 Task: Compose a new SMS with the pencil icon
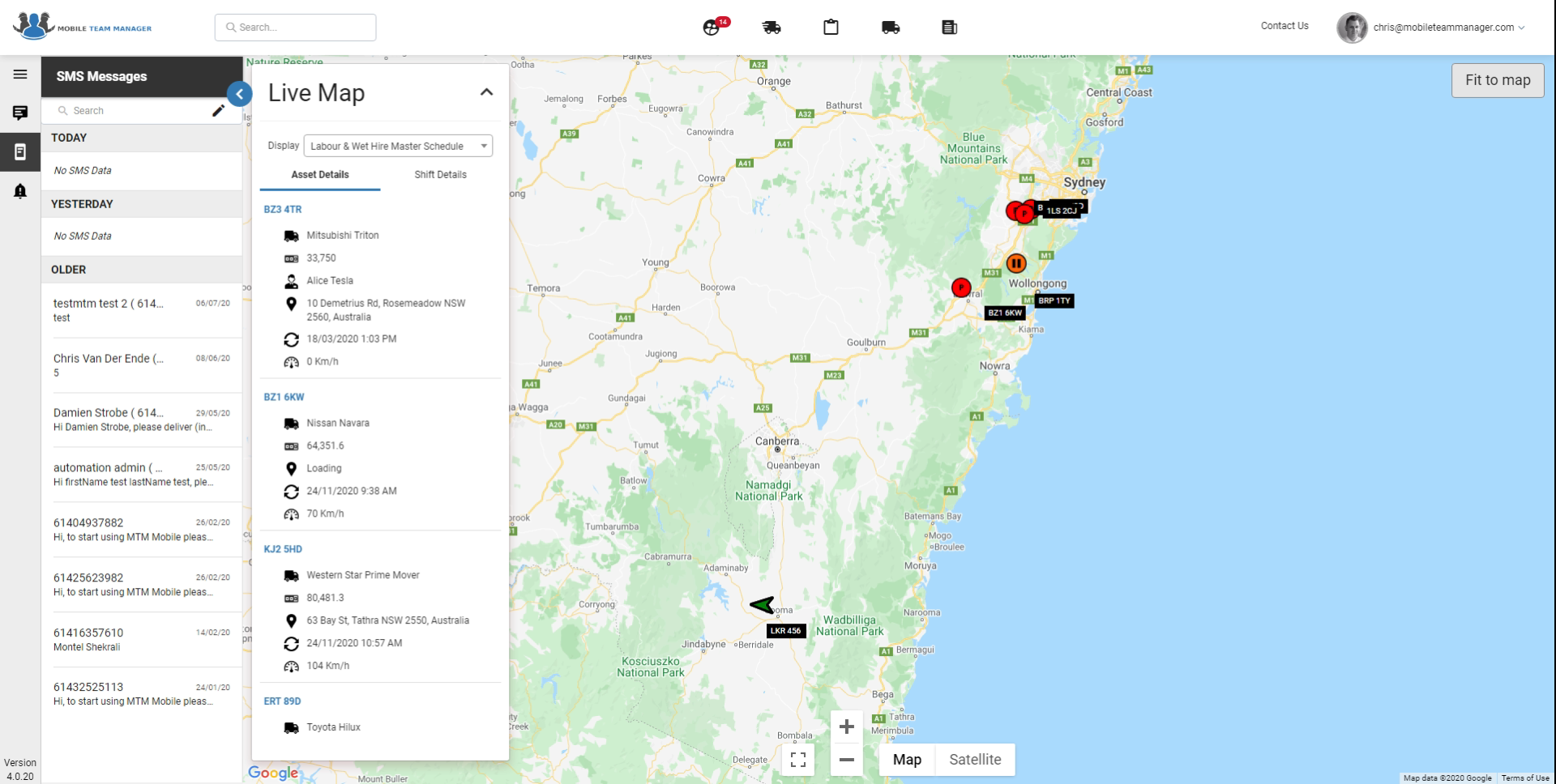(218, 111)
